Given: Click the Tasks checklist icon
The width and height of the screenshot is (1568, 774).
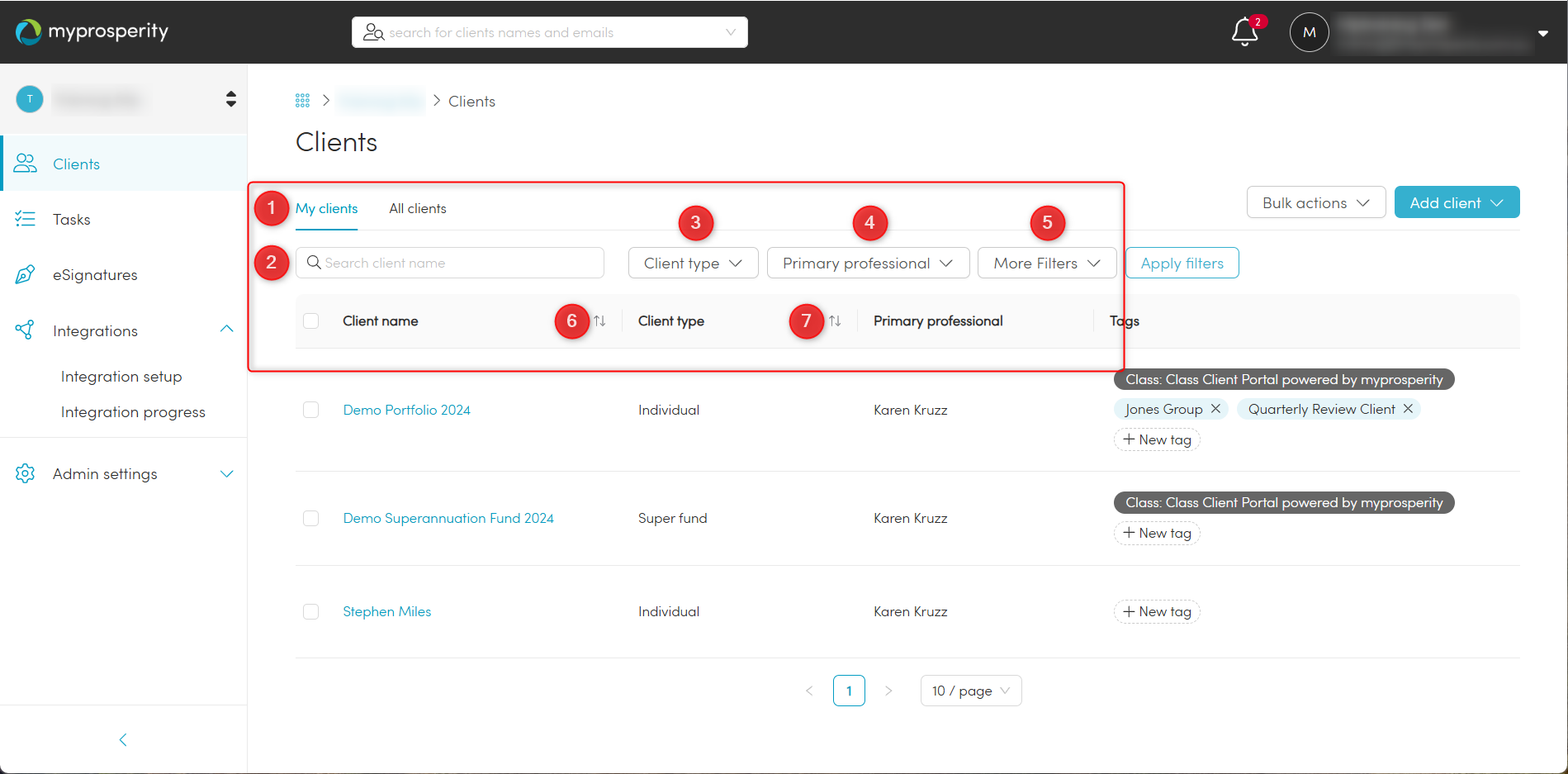Looking at the screenshot, I should (26, 219).
